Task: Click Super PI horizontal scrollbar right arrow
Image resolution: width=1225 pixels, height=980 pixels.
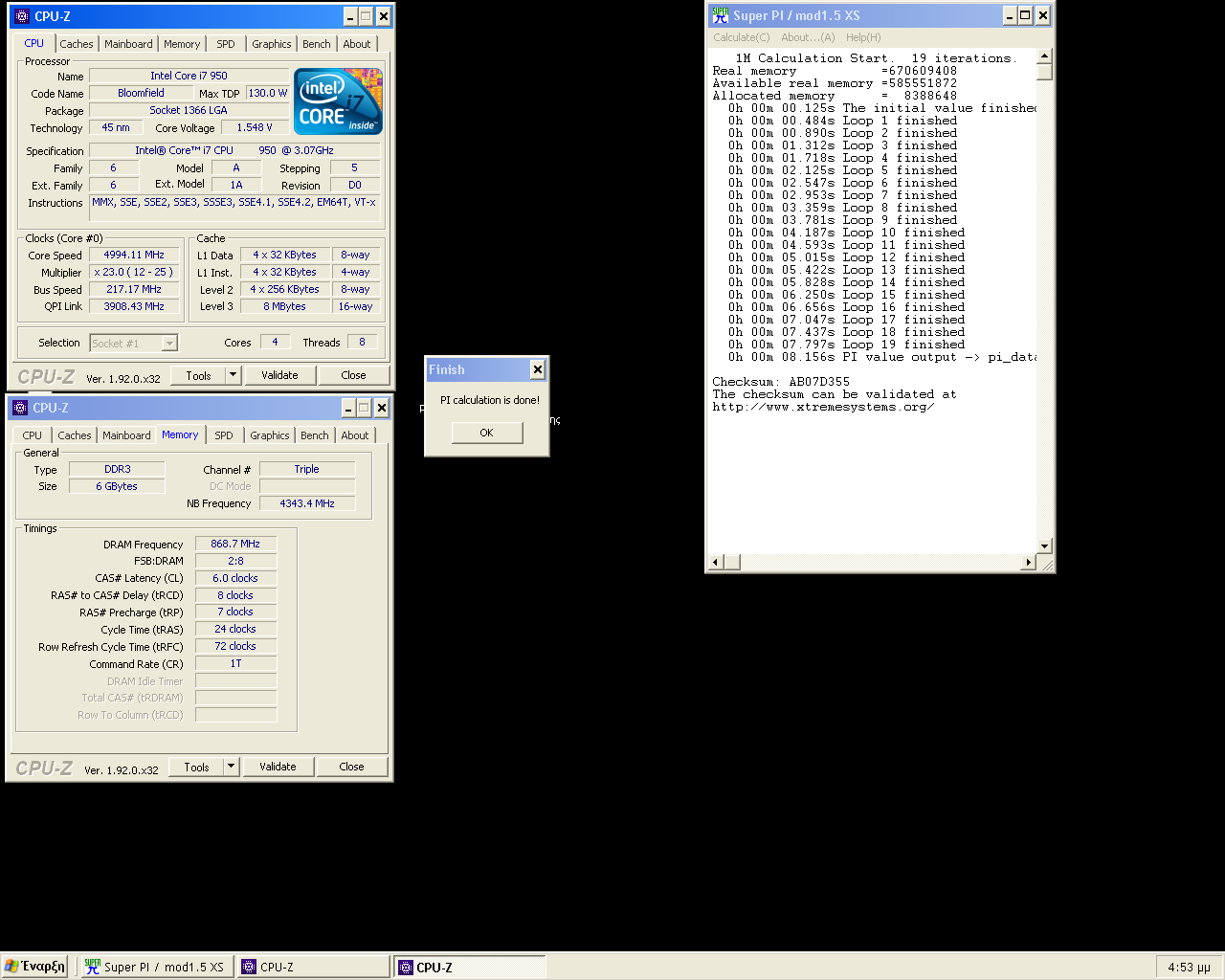Action: 1029,562
